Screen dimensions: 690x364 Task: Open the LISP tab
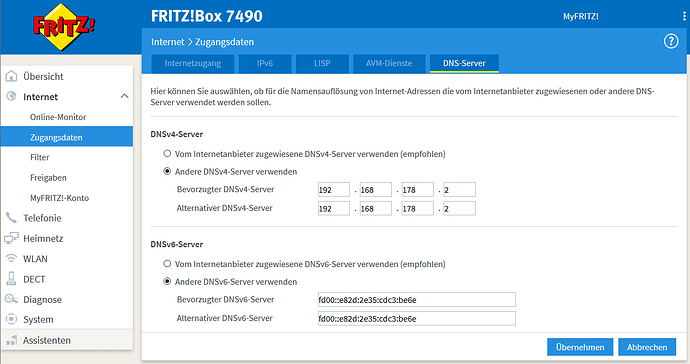click(x=322, y=63)
